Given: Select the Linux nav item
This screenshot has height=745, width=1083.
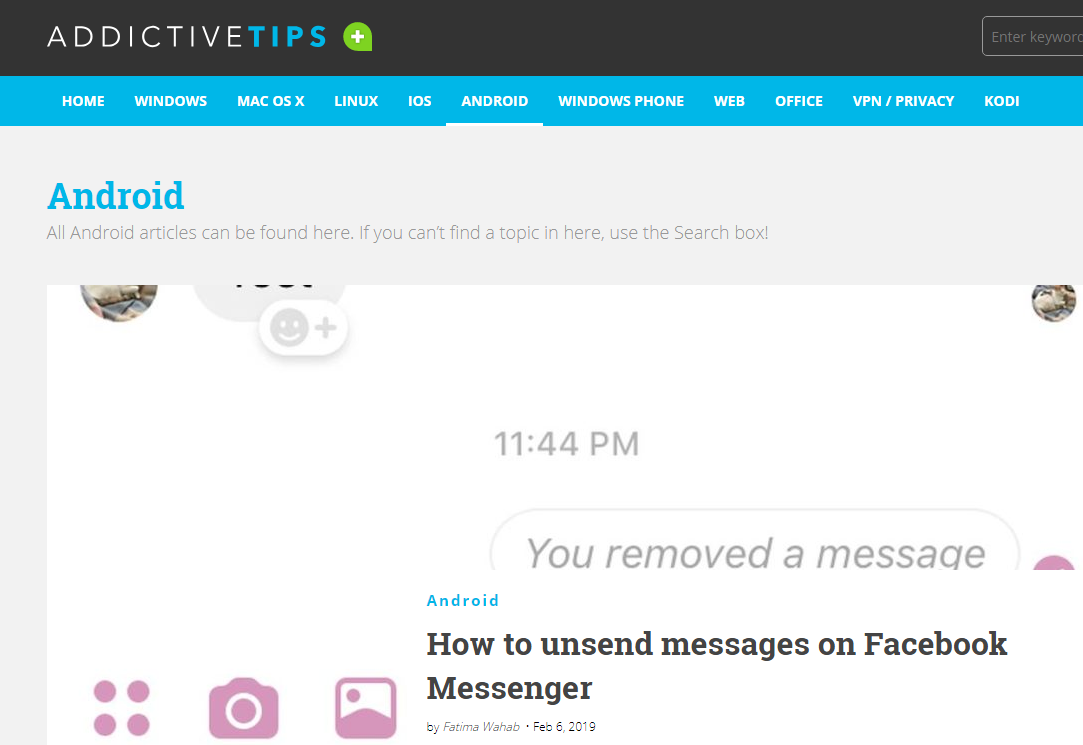Looking at the screenshot, I should (356, 101).
